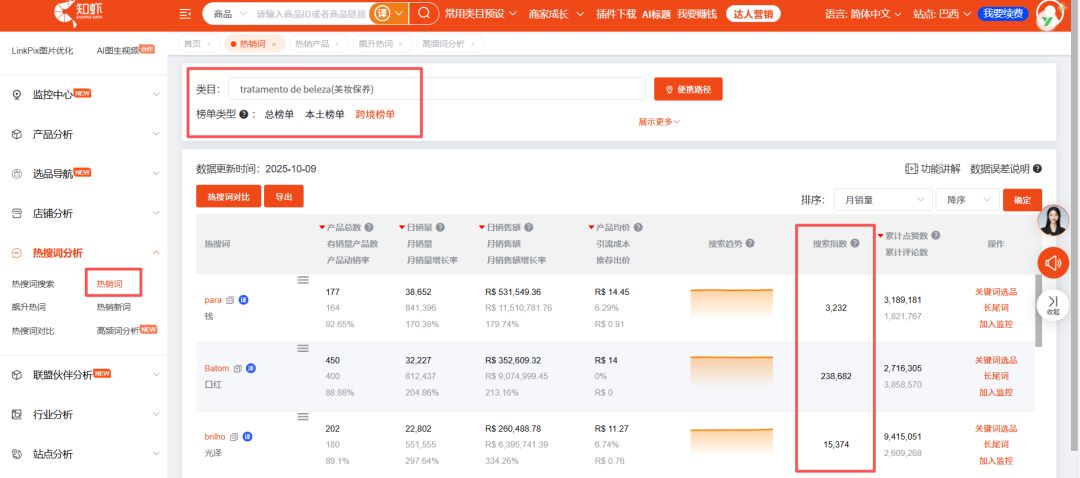The image size is (1080, 478).
Task: Click the translate icon next to 'Batom'
Action: (249, 369)
